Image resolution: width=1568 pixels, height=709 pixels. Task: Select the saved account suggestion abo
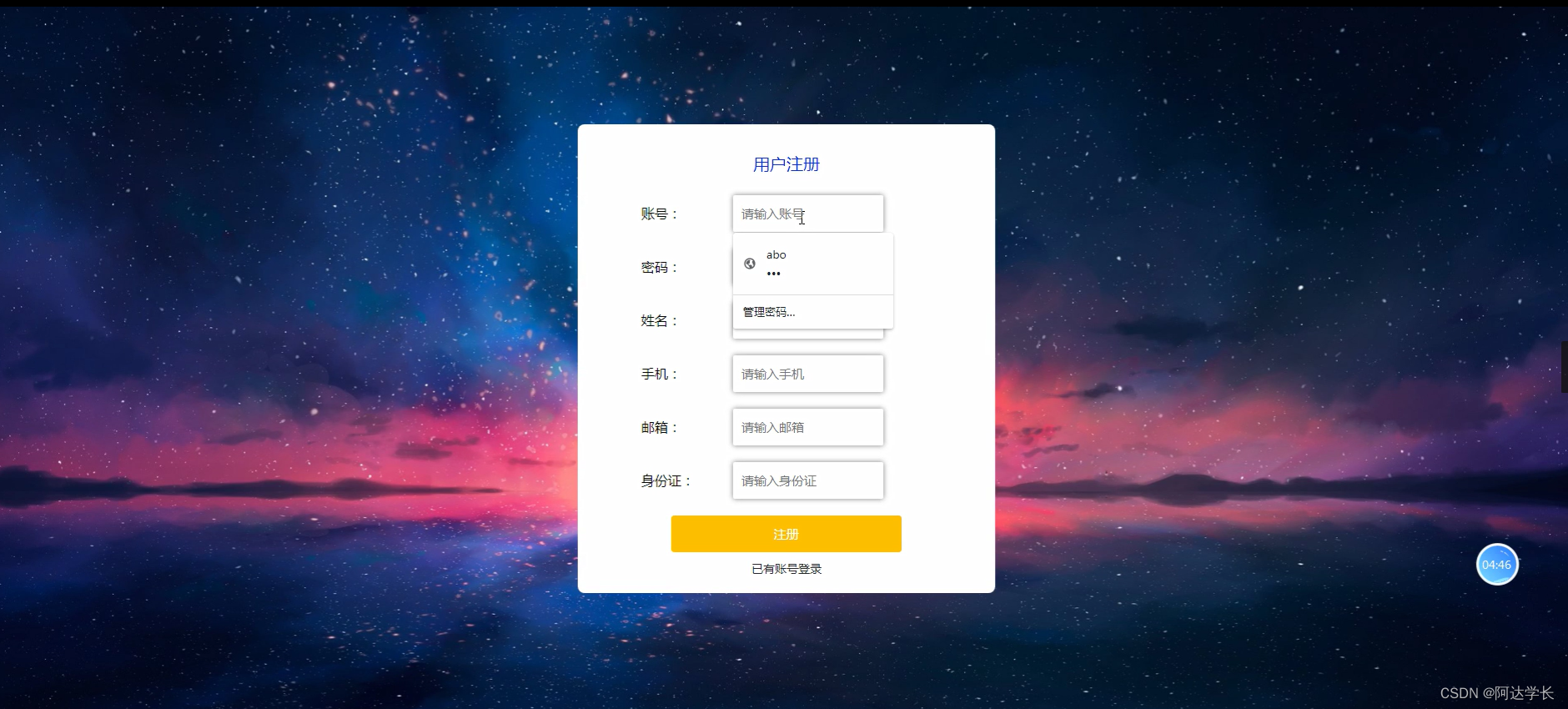click(813, 264)
